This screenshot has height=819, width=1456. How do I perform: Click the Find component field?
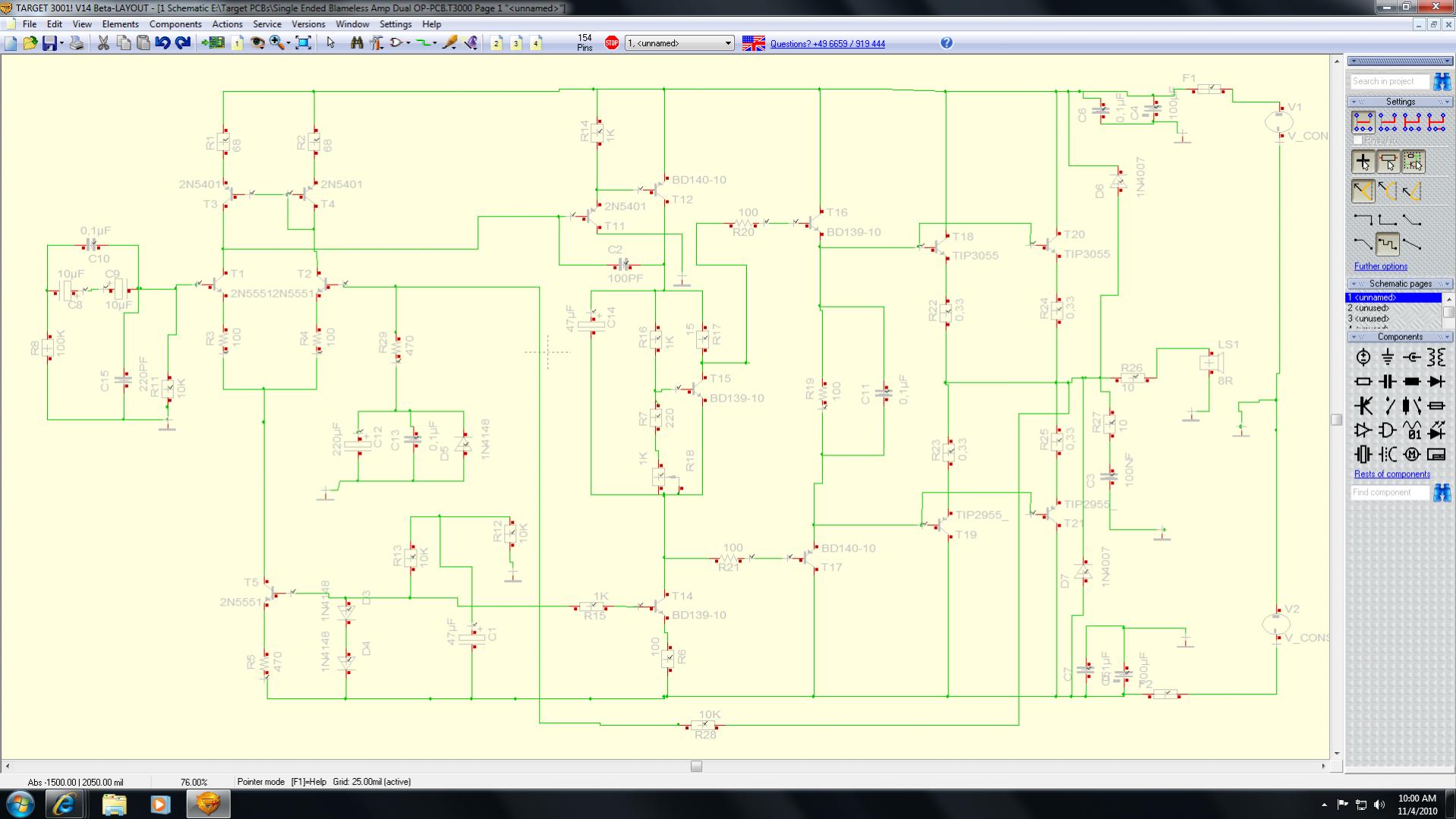[1389, 493]
